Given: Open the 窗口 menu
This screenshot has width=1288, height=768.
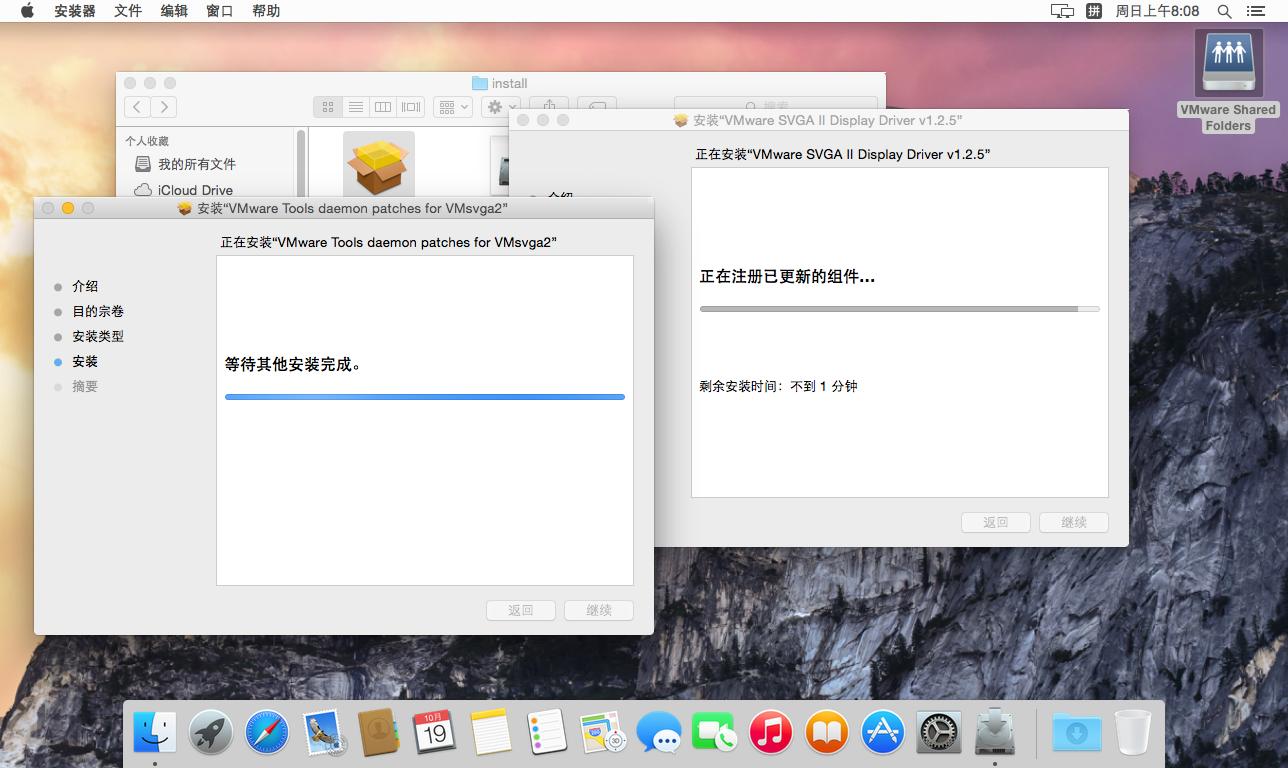Looking at the screenshot, I should click(x=220, y=11).
